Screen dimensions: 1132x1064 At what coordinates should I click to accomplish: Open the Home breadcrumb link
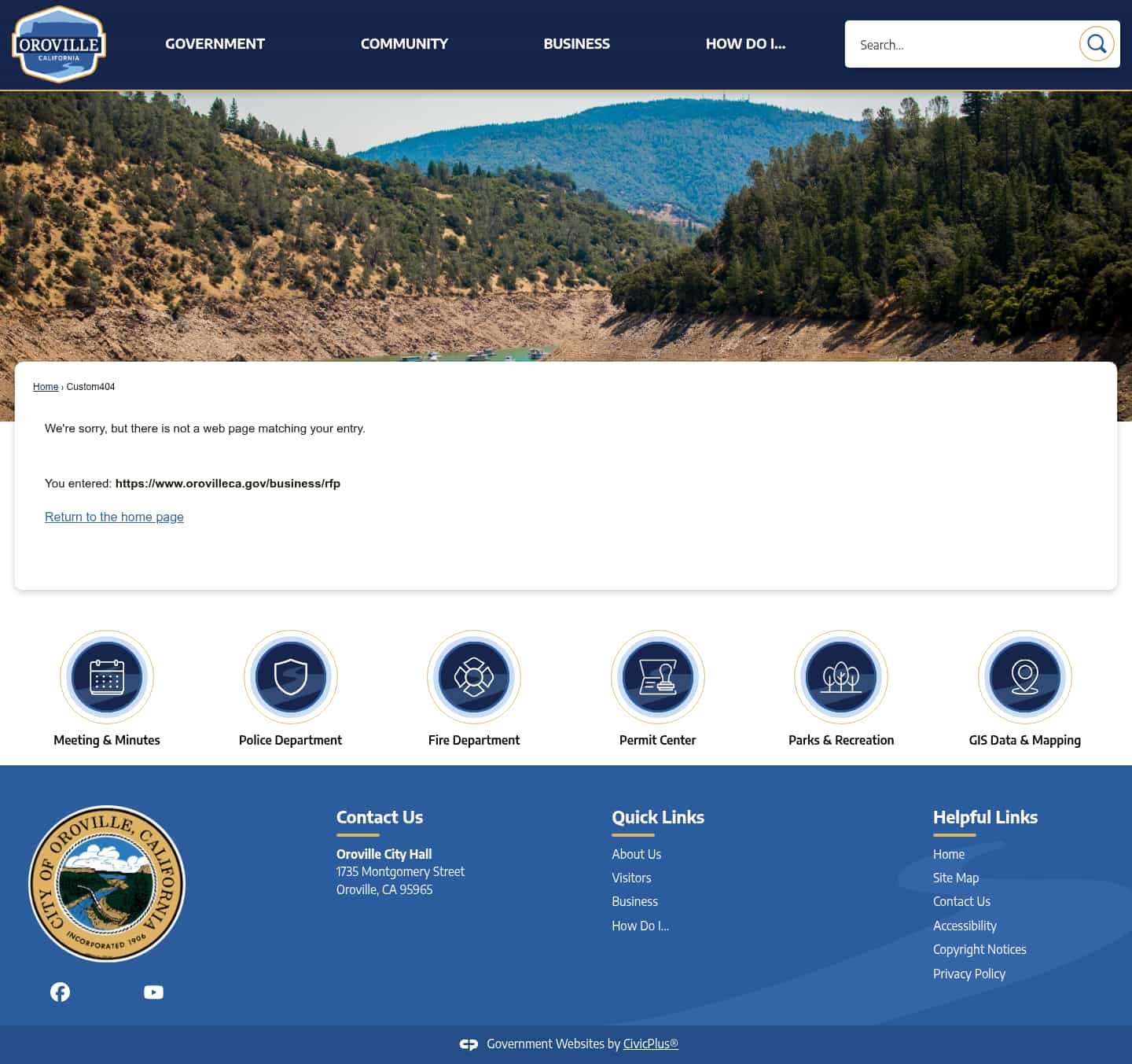coord(45,386)
